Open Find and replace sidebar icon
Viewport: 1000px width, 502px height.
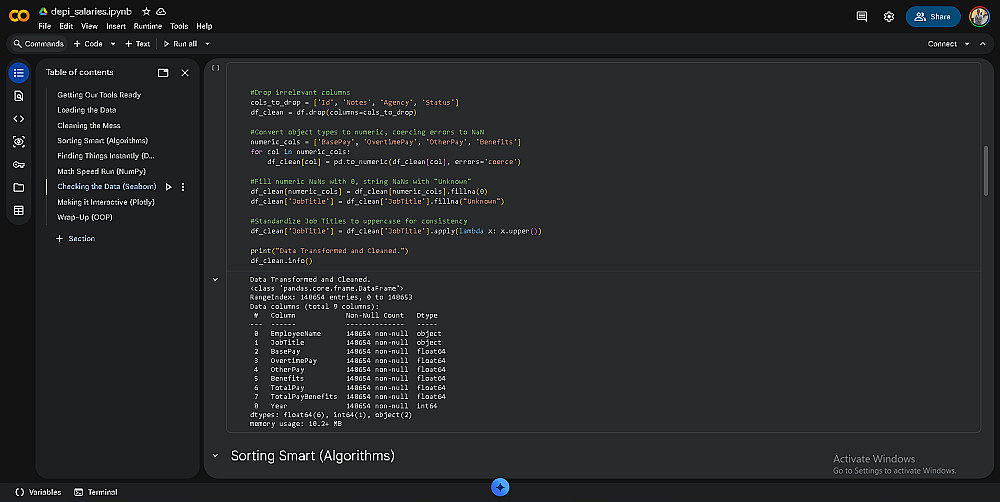pos(18,96)
